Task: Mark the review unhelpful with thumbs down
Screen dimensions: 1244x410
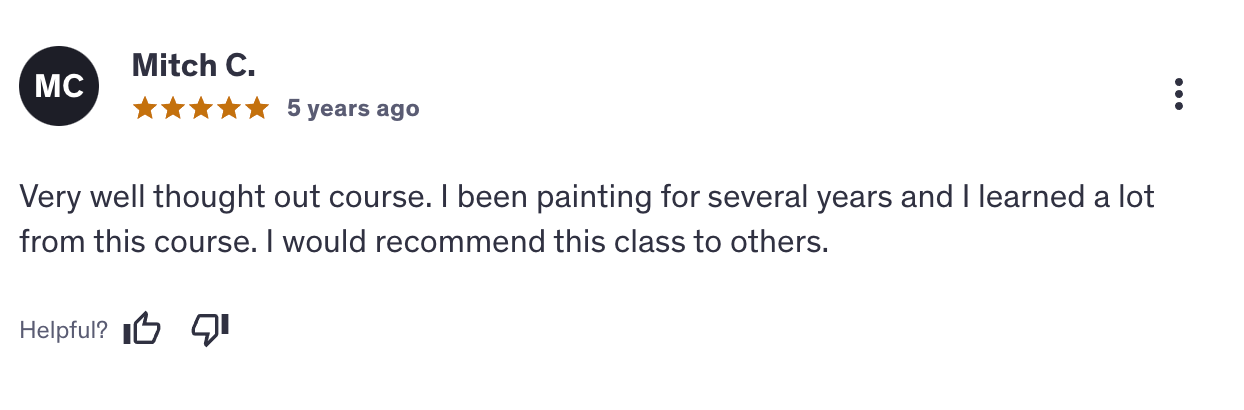Action: point(210,329)
